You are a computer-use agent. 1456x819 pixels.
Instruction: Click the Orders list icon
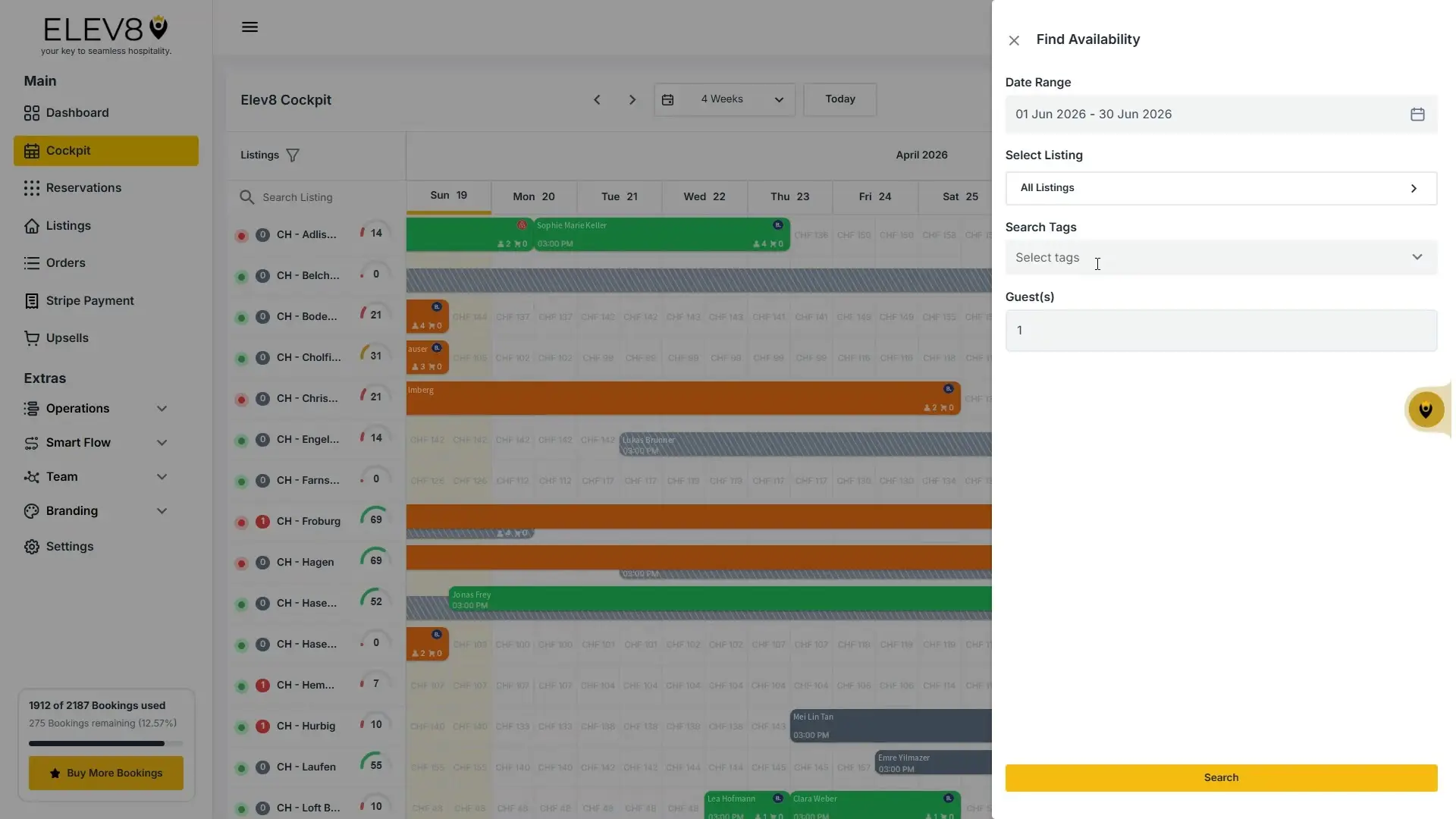pos(31,263)
